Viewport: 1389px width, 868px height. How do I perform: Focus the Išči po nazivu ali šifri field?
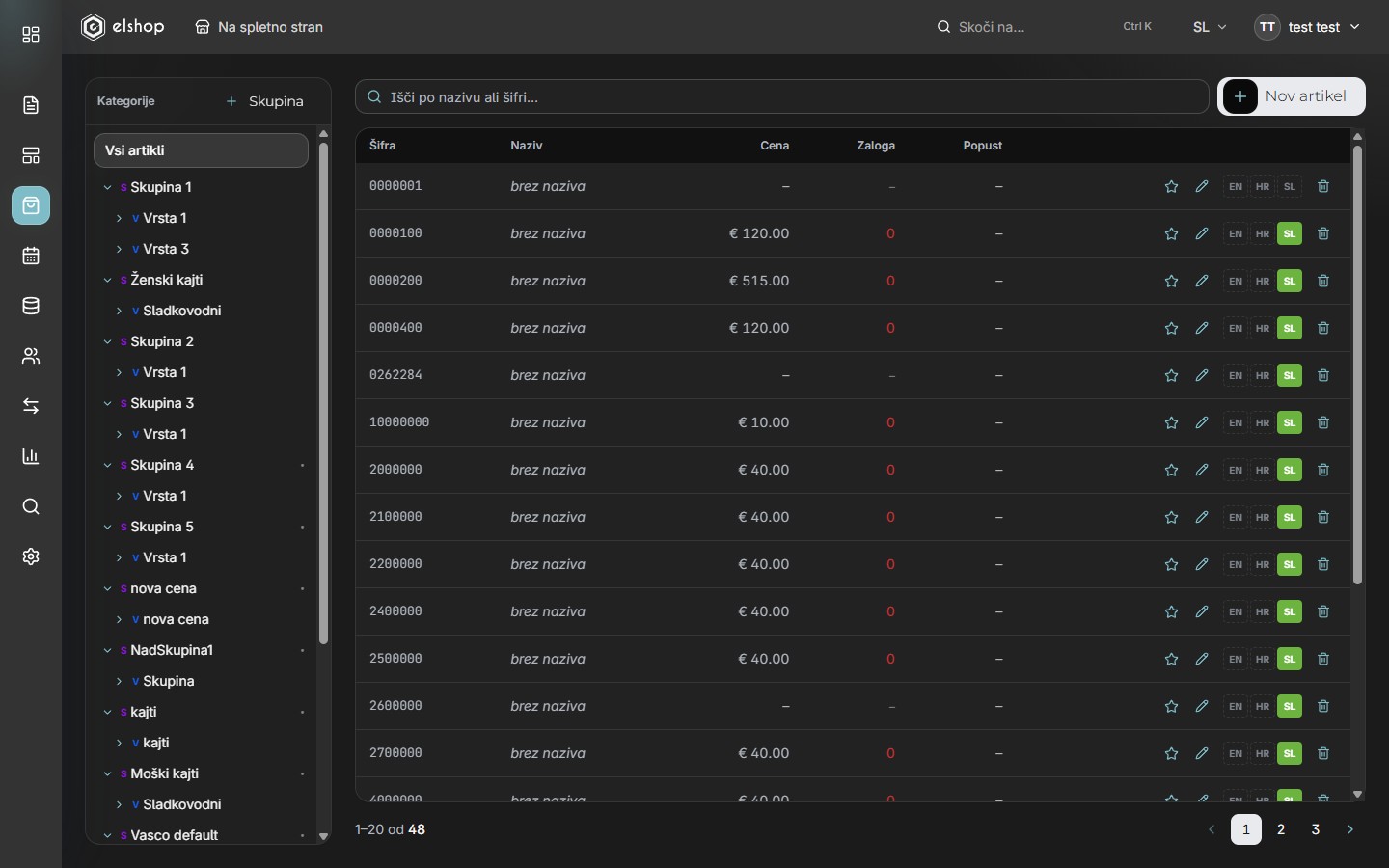(782, 96)
